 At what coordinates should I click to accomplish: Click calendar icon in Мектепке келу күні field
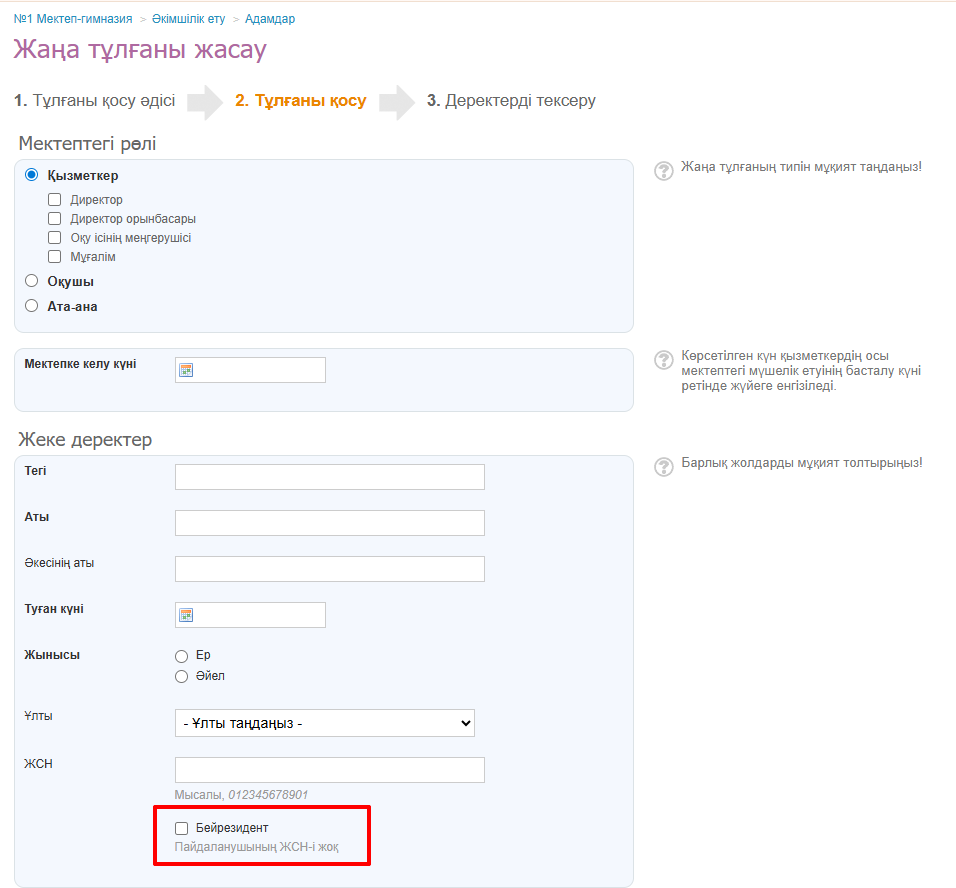(186, 370)
